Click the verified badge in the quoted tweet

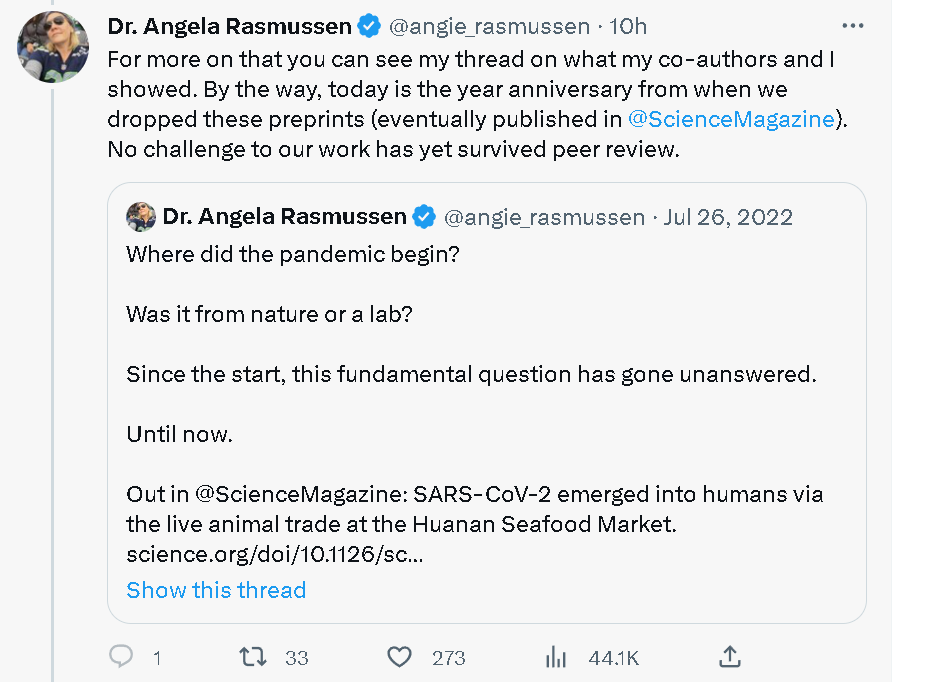424,216
